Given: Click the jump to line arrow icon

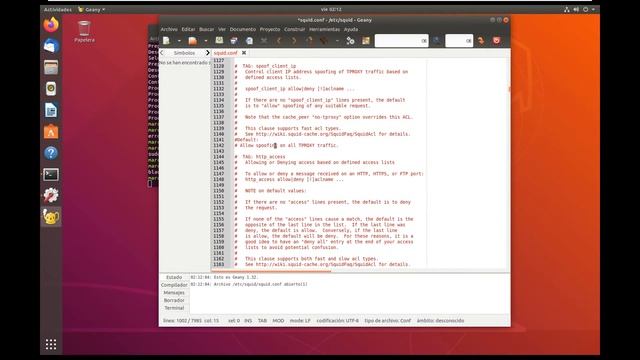Looking at the screenshot, I should [481, 40].
